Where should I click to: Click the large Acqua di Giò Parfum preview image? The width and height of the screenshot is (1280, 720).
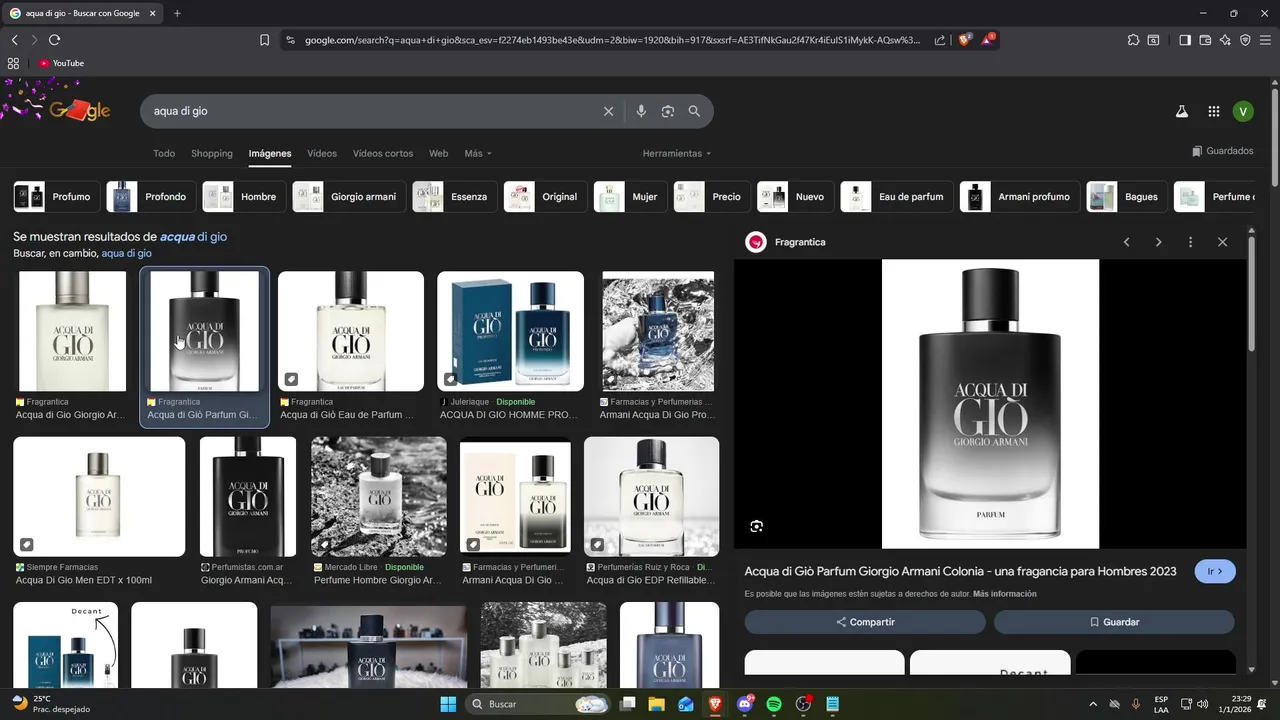point(990,404)
